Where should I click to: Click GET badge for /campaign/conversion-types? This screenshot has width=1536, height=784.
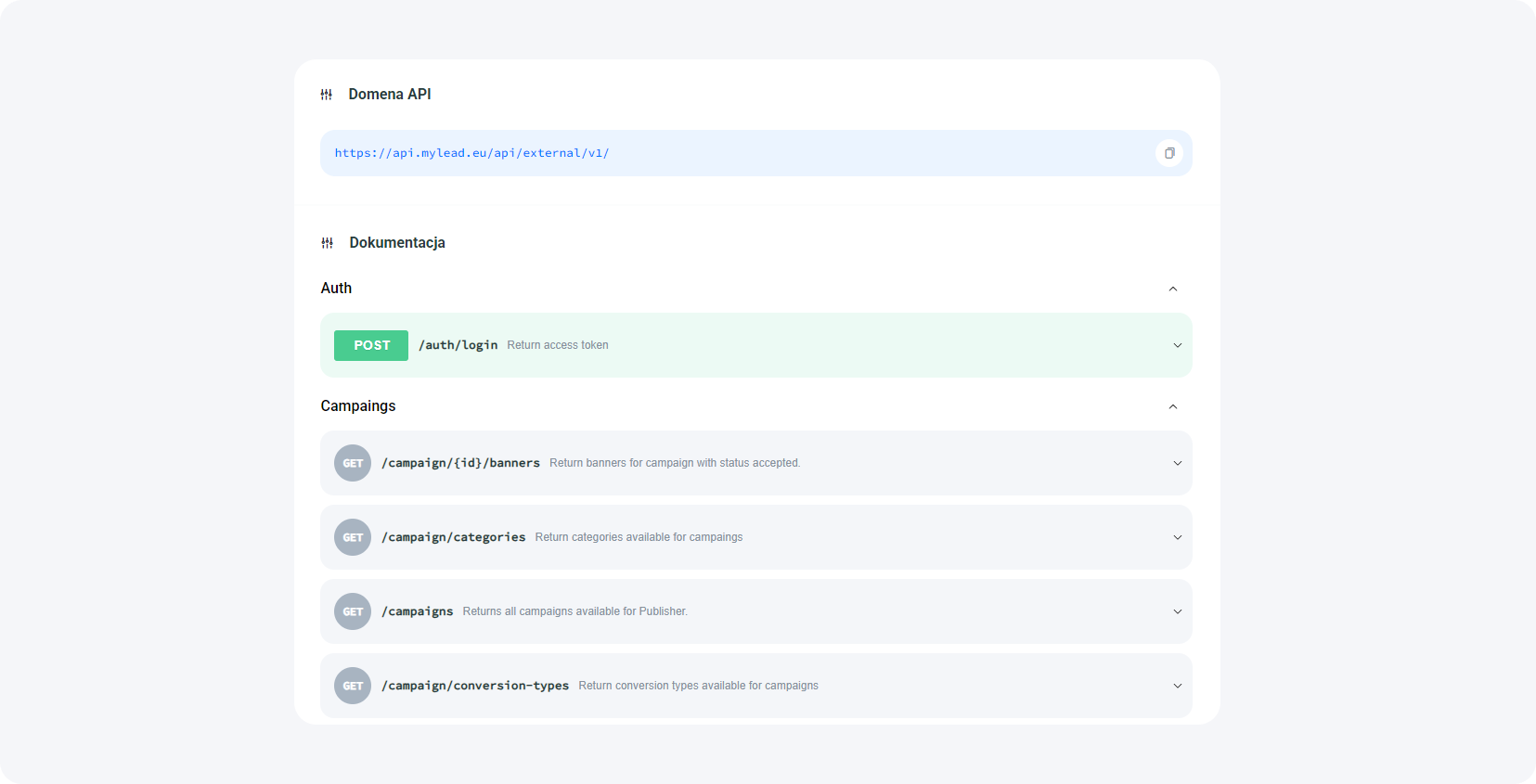(353, 686)
